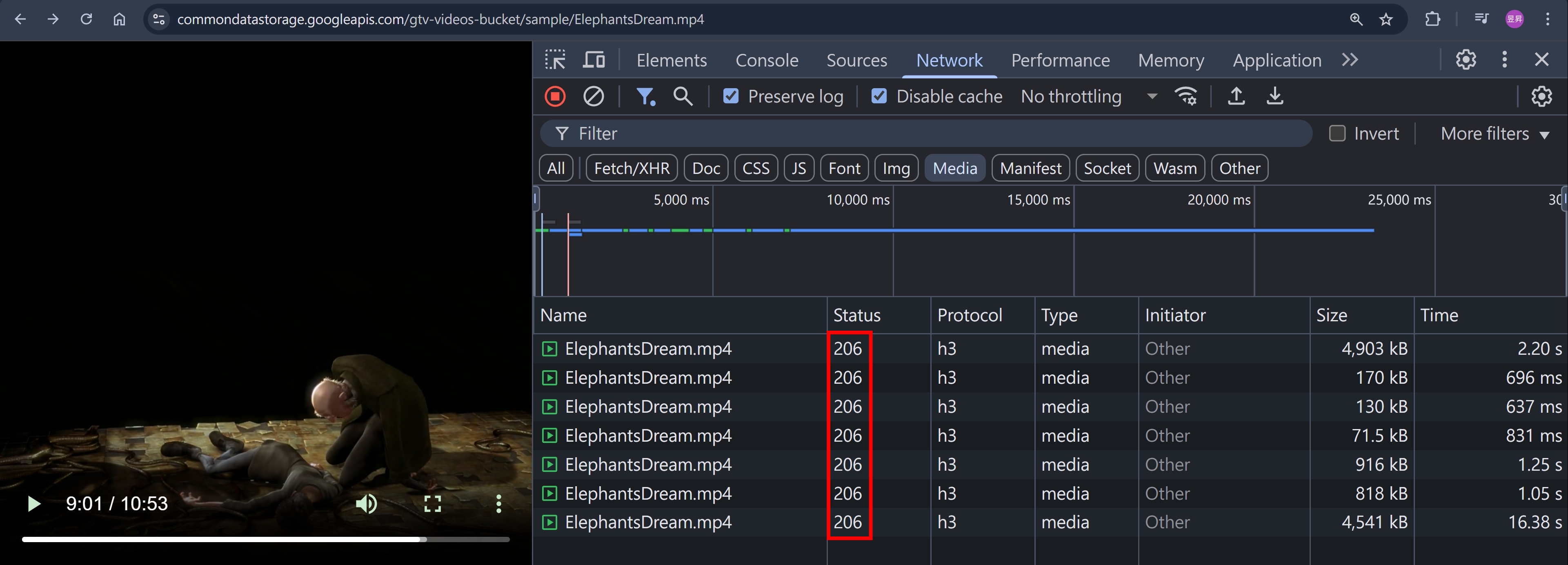Filter requests by Wasm

coord(1175,168)
